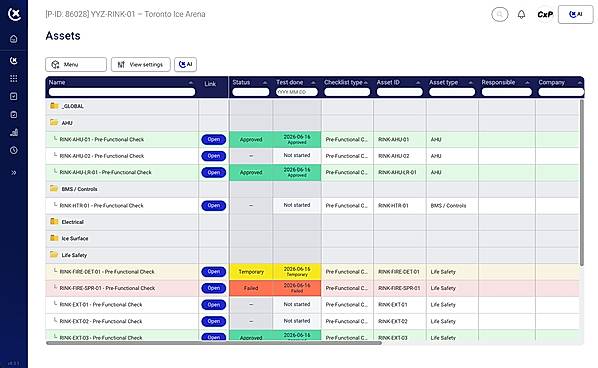Image resolution: width=598 pixels, height=368 pixels.
Task: Sort by Asset type column arrow
Action: click(471, 83)
